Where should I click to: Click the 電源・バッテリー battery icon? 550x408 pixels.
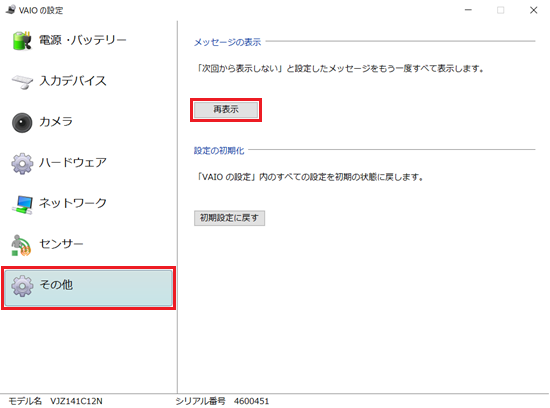(22, 40)
